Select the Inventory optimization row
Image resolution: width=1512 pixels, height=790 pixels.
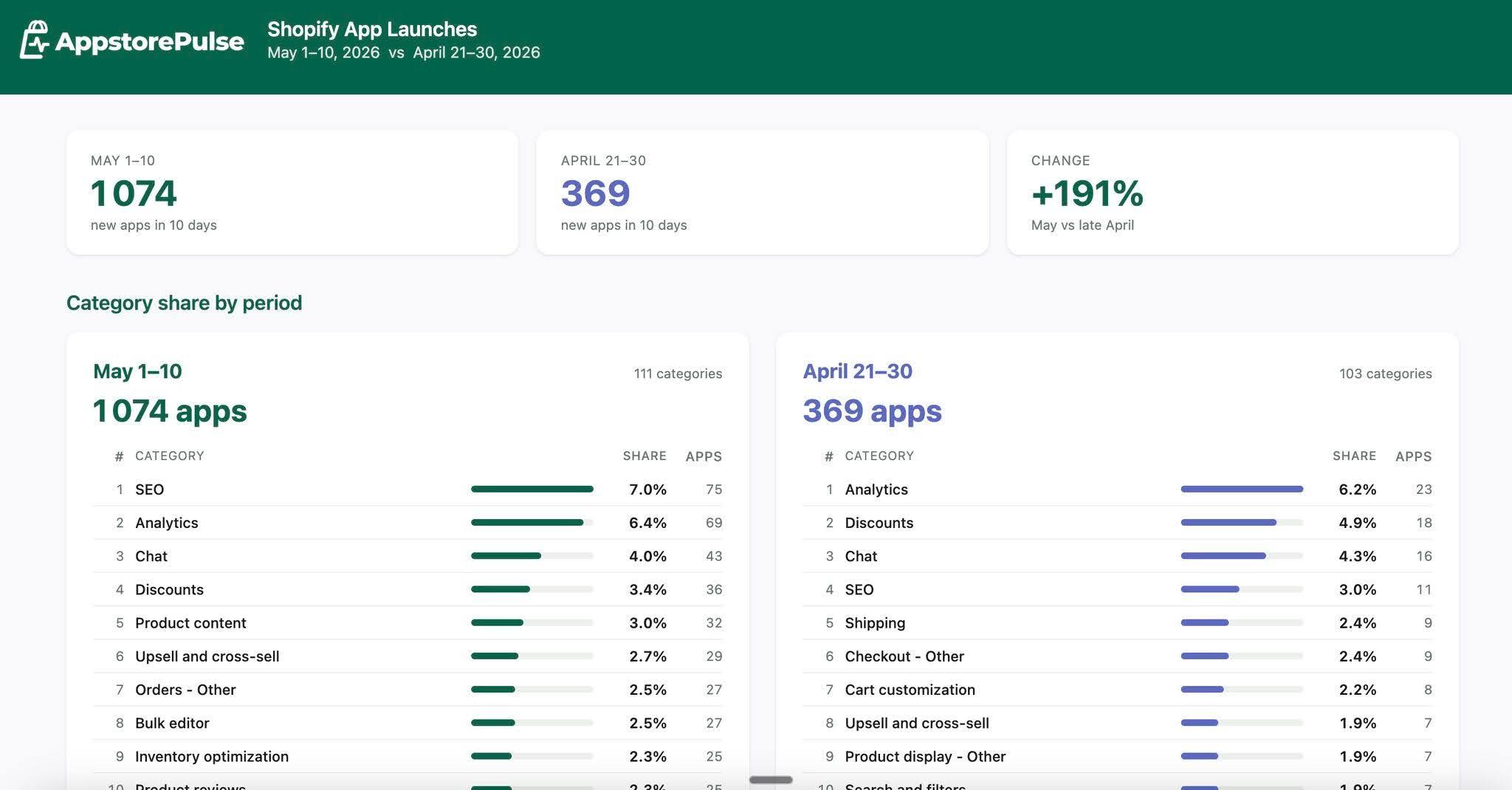[408, 756]
